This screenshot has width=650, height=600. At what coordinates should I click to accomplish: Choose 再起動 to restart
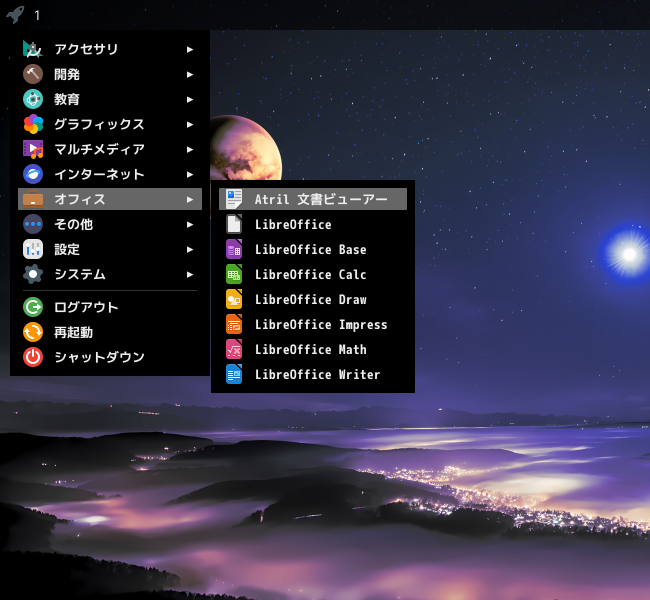110,332
